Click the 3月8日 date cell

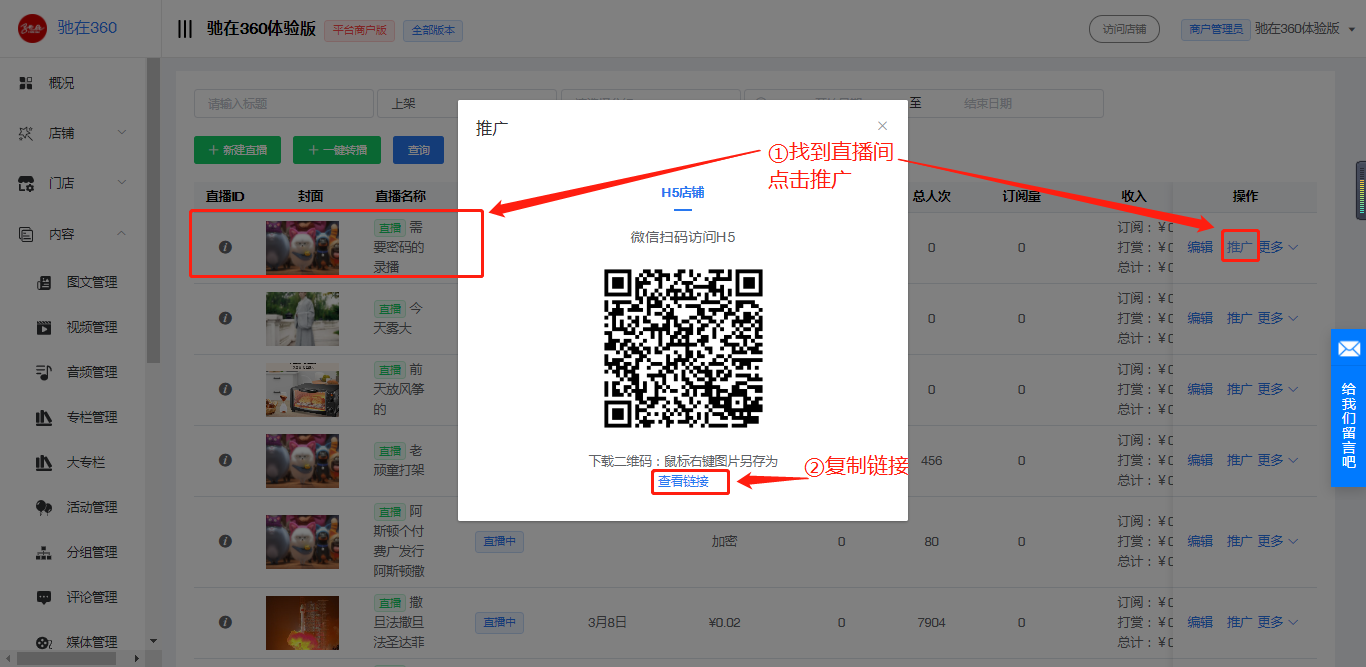(x=607, y=622)
